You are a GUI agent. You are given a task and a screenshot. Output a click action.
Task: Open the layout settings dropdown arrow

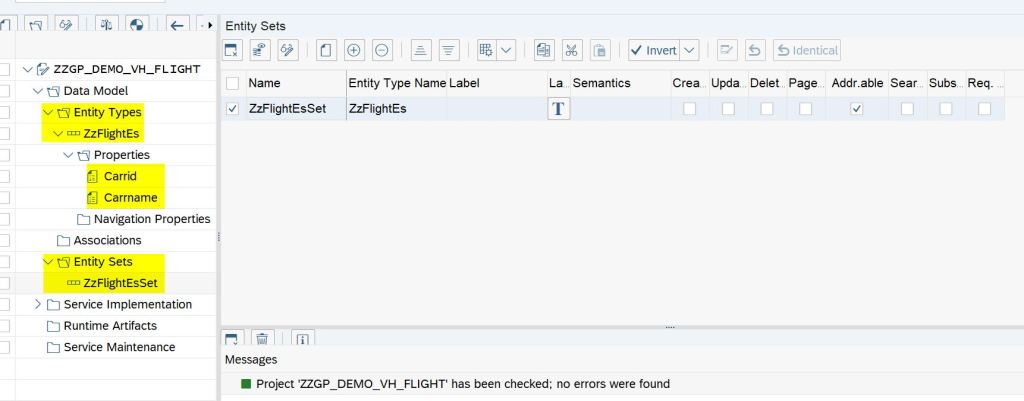pyautogui.click(x=506, y=50)
